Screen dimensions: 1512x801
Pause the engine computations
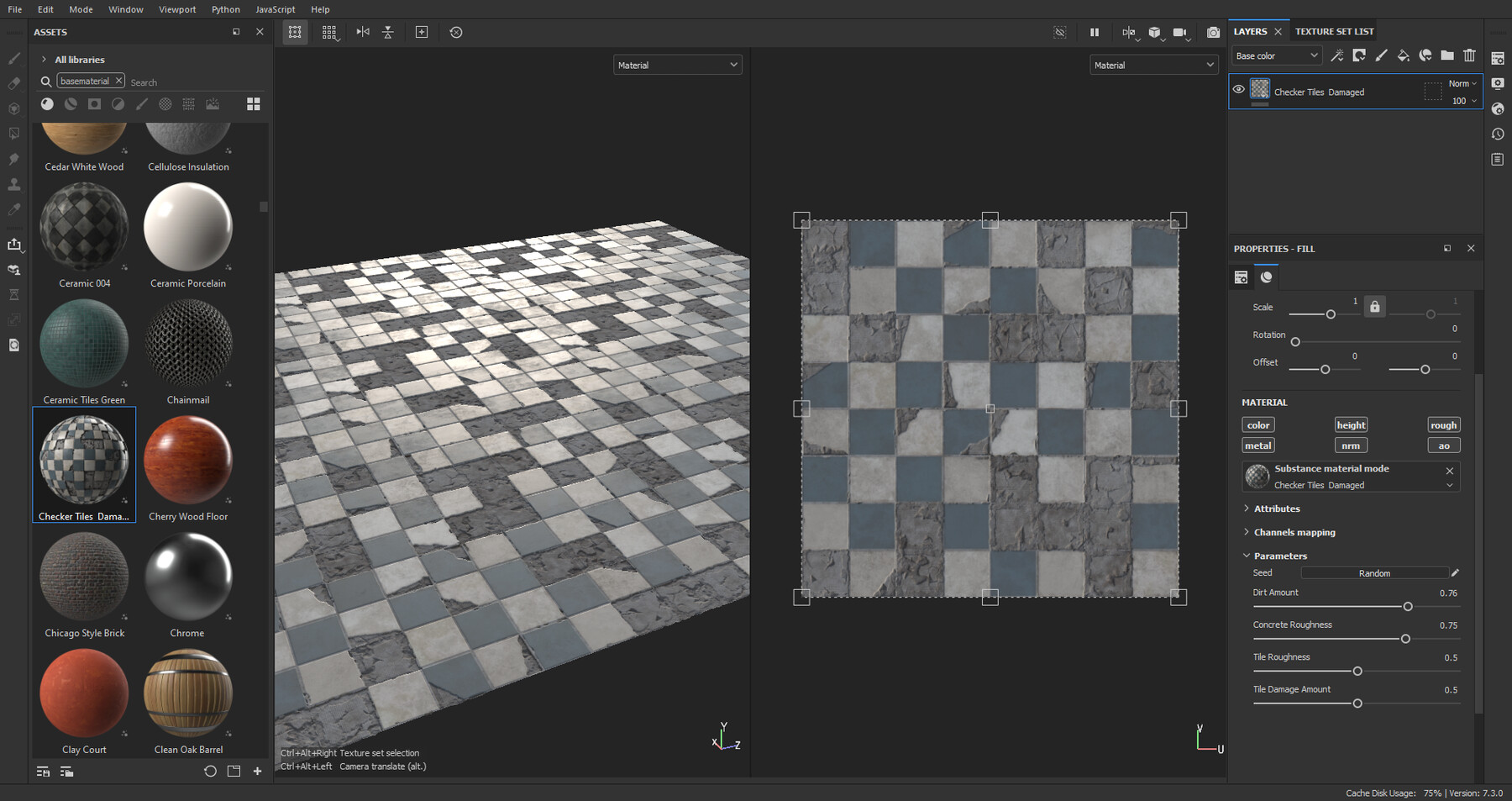click(1095, 32)
